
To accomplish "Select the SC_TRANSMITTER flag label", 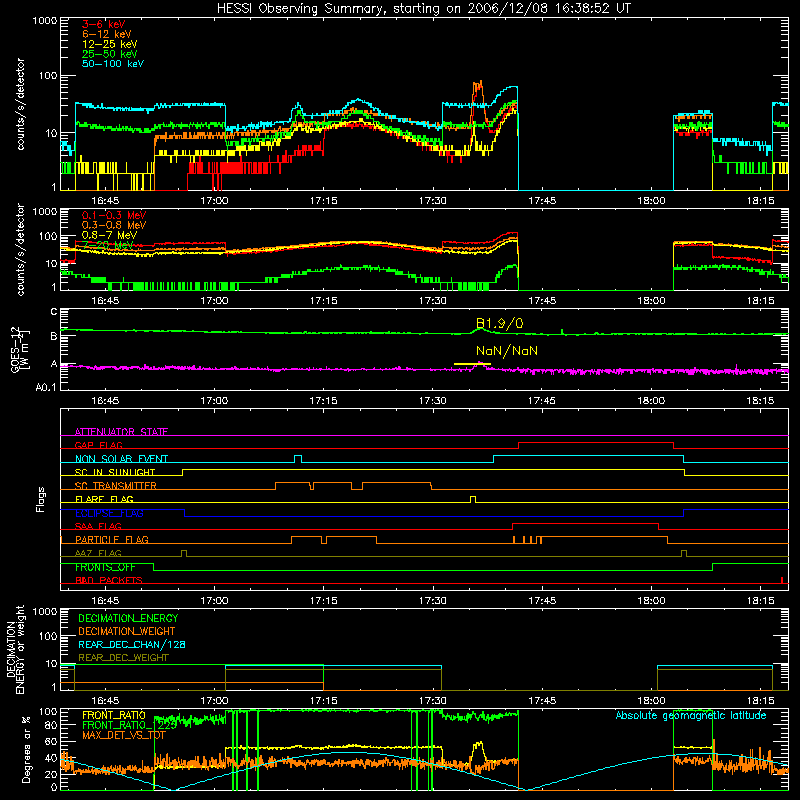I will tap(116, 486).
